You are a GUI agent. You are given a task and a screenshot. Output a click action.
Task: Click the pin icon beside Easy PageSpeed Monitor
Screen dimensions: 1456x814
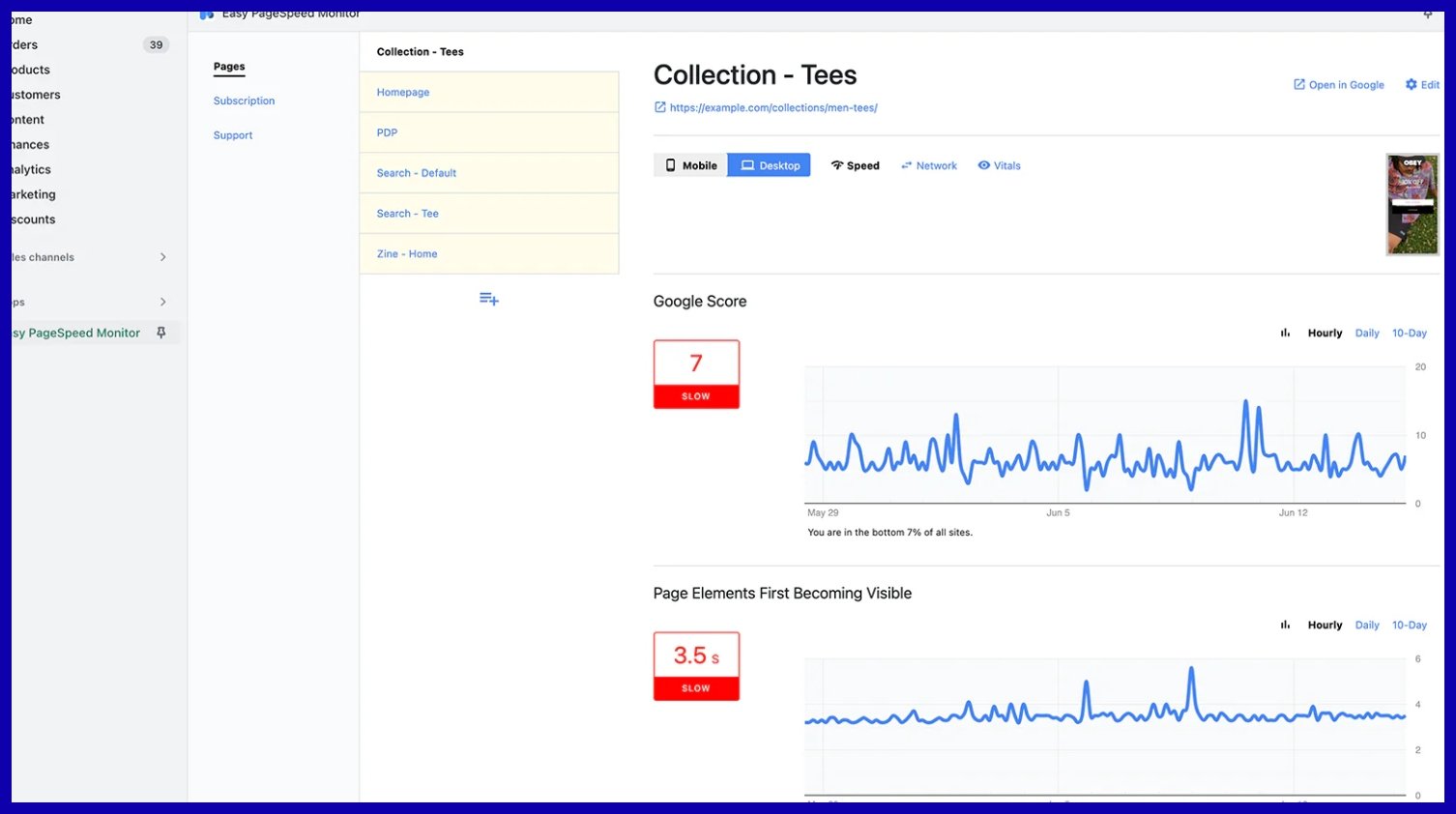[161, 333]
